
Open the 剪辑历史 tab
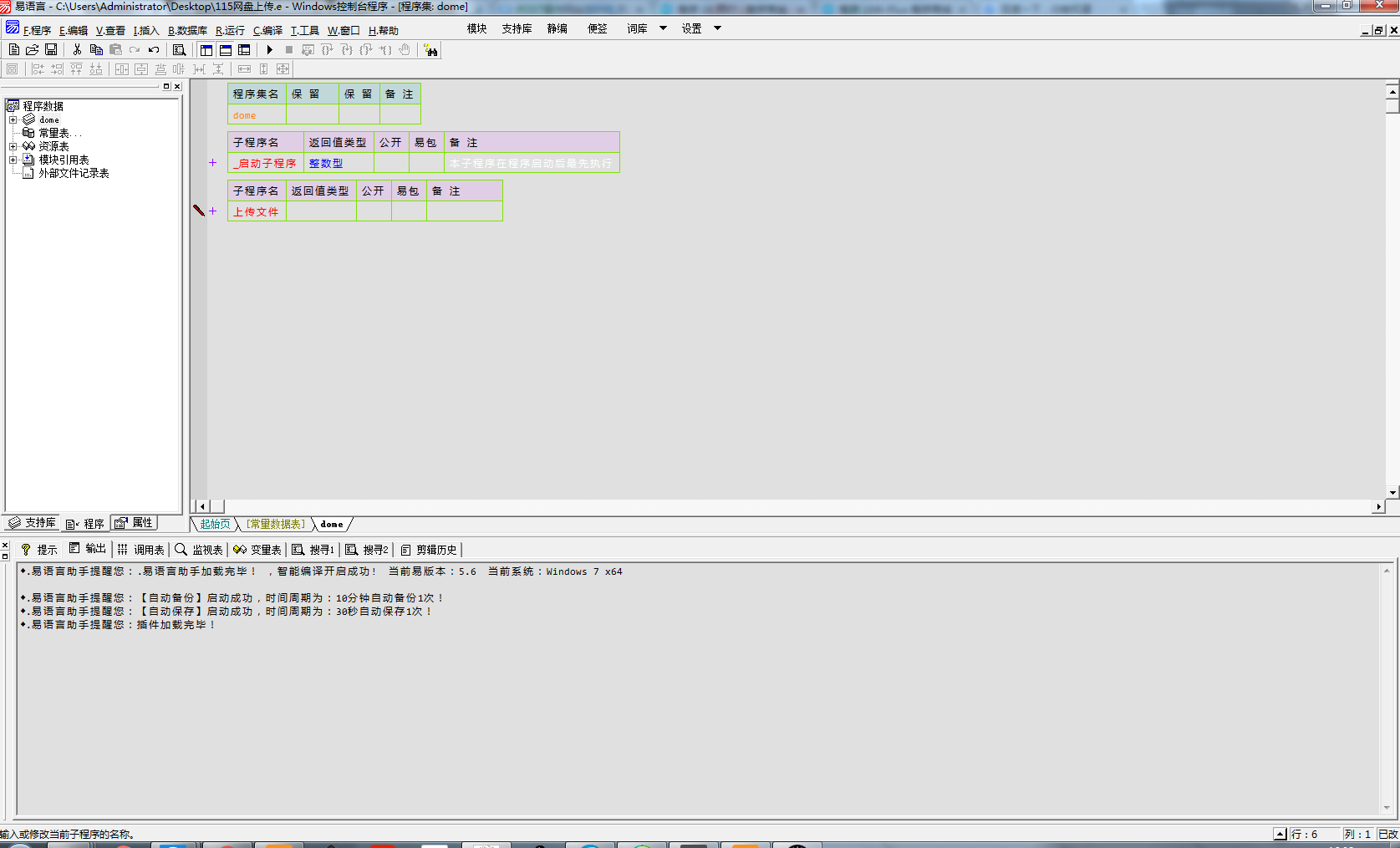point(429,550)
